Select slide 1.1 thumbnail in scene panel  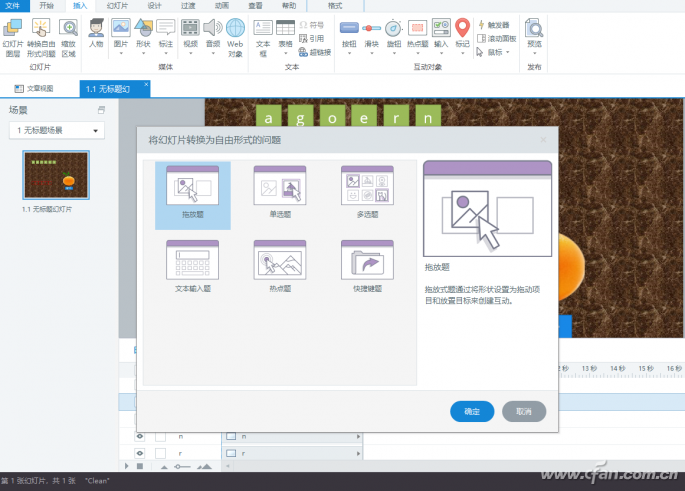56,175
